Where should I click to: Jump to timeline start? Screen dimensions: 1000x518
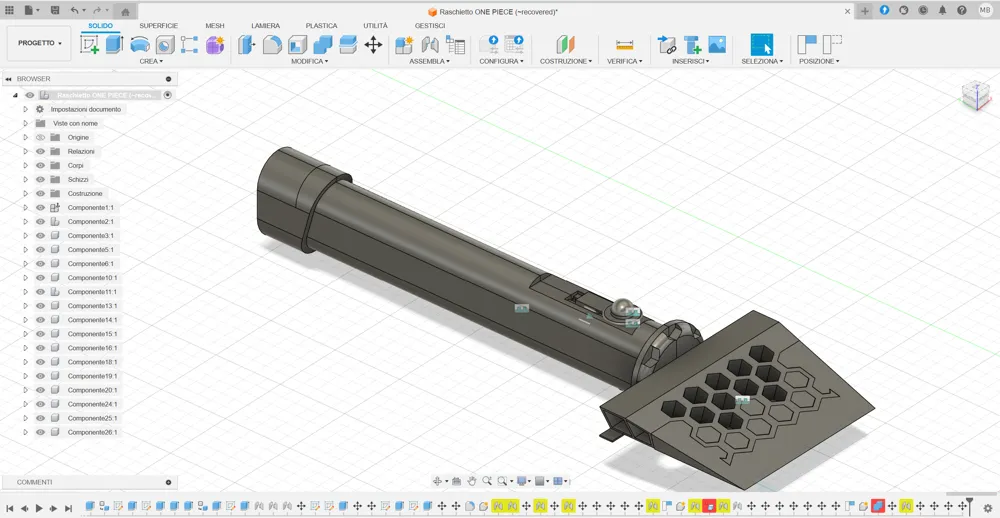[x=10, y=508]
